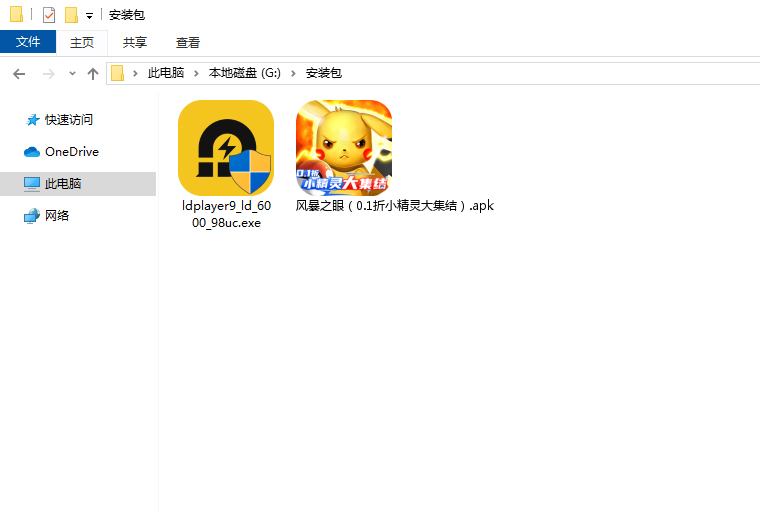Click the Forward navigation arrow
The image size is (760, 512).
point(48,74)
